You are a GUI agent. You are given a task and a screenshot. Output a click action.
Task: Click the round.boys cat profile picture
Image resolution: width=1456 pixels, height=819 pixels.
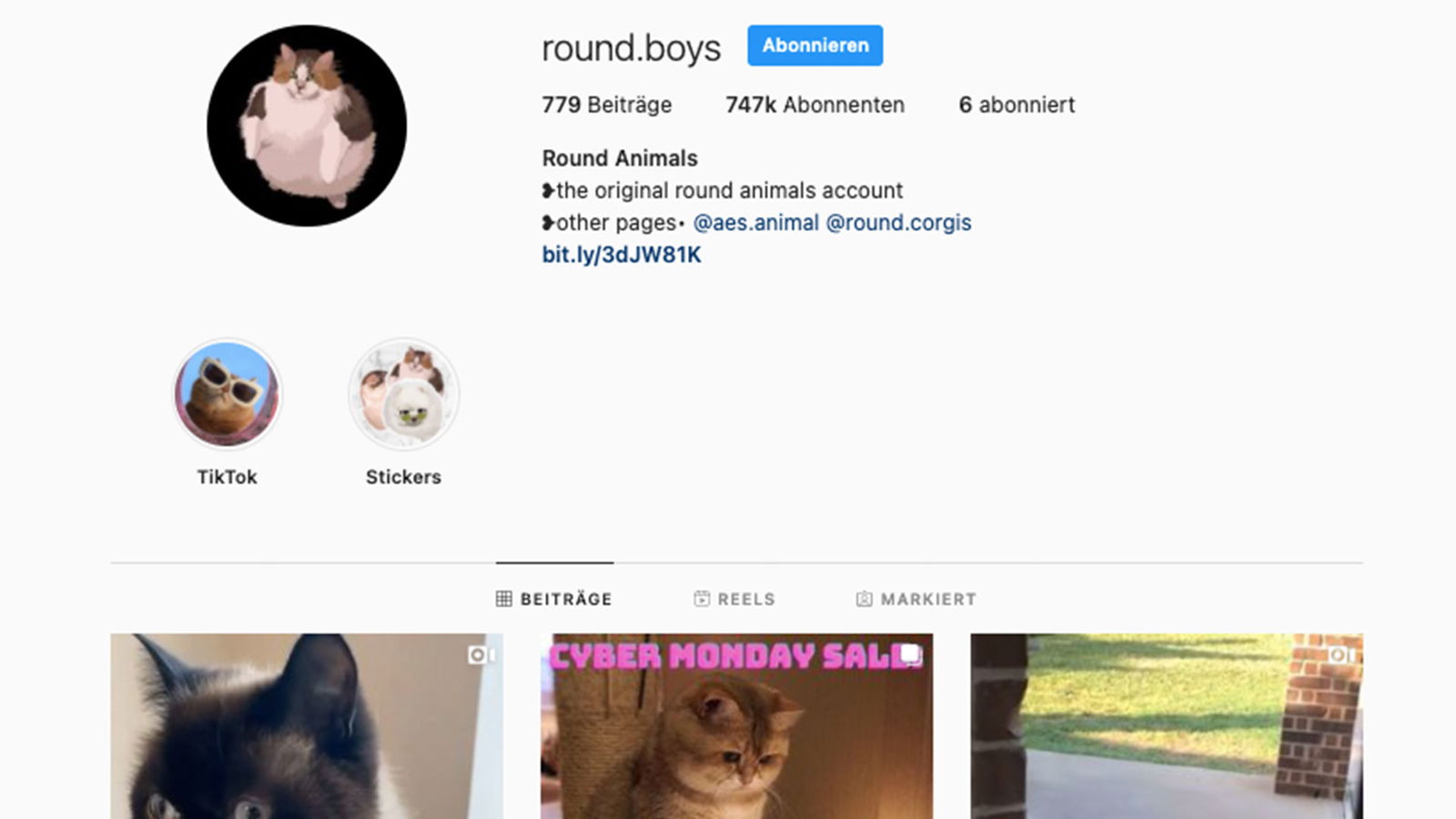pyautogui.click(x=307, y=126)
